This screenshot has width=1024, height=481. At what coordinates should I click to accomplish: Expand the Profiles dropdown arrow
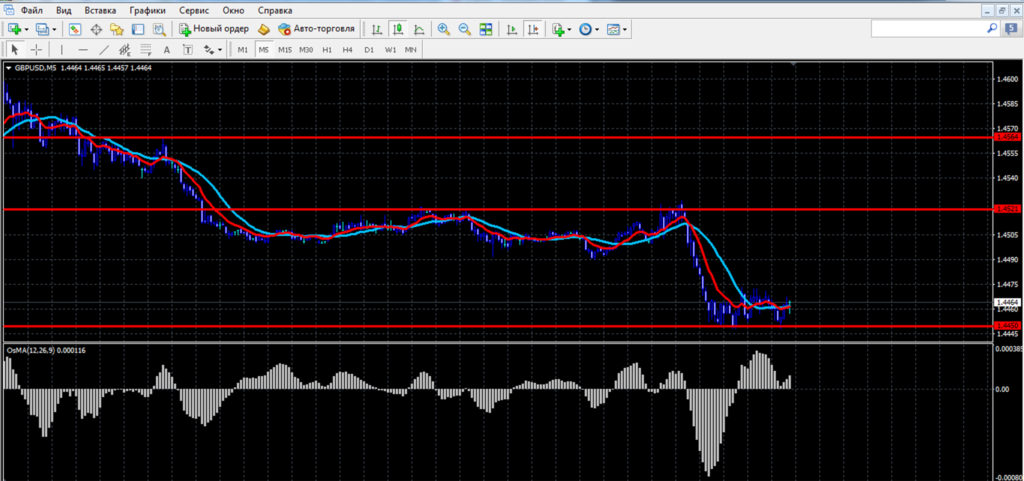pos(54,29)
